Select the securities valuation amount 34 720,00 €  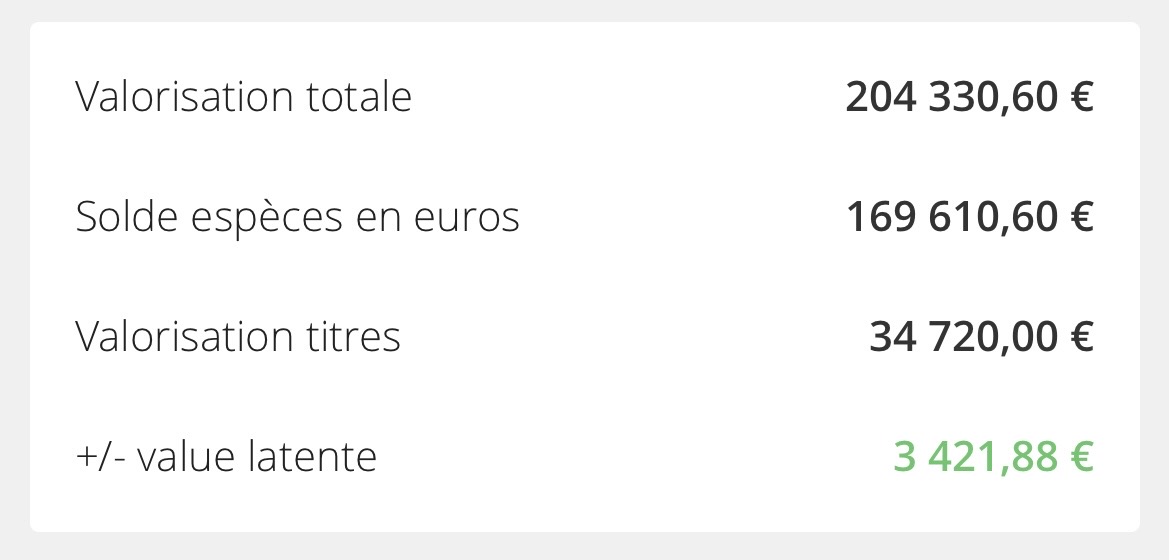[x=981, y=337]
